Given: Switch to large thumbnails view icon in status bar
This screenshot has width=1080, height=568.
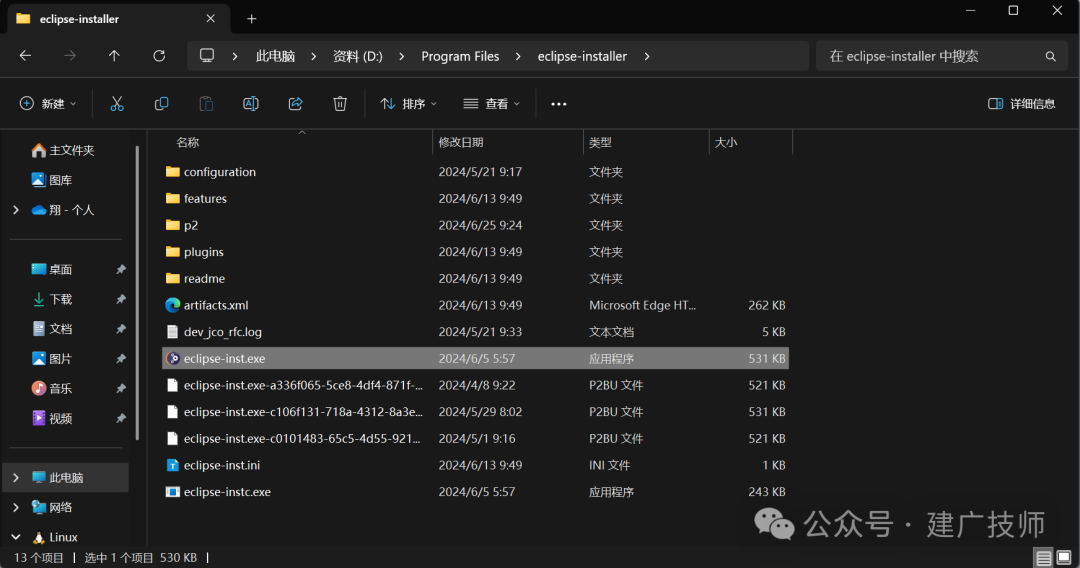Looking at the screenshot, I should [1064, 557].
